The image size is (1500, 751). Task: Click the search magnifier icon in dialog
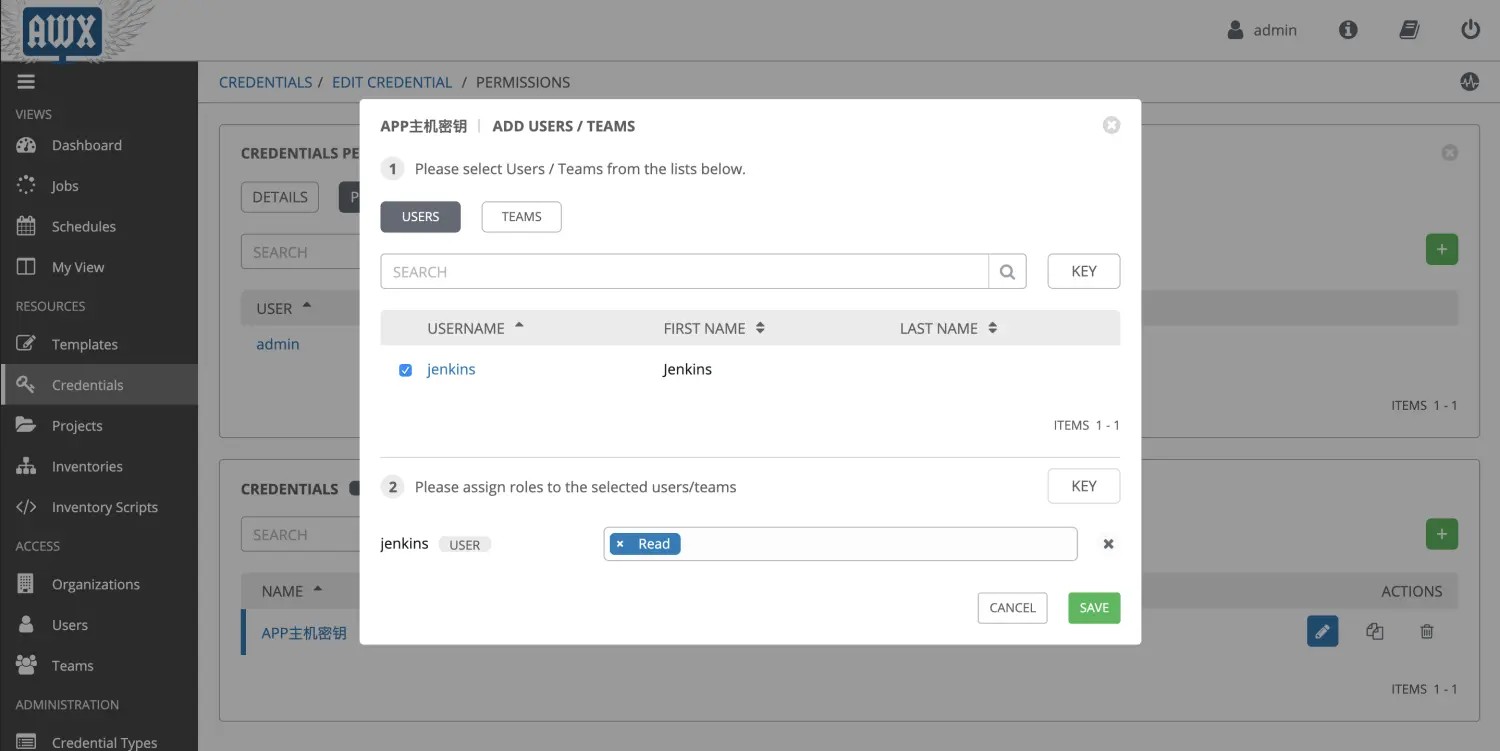click(1007, 272)
